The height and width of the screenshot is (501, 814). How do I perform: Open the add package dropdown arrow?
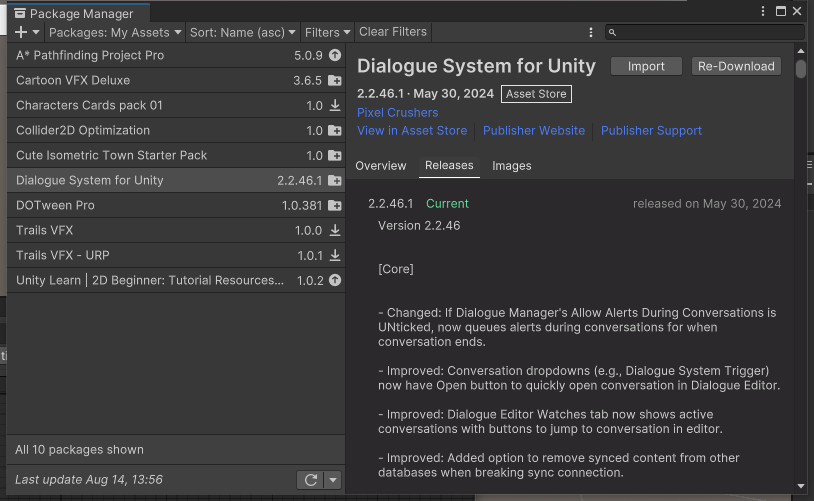click(x=36, y=32)
